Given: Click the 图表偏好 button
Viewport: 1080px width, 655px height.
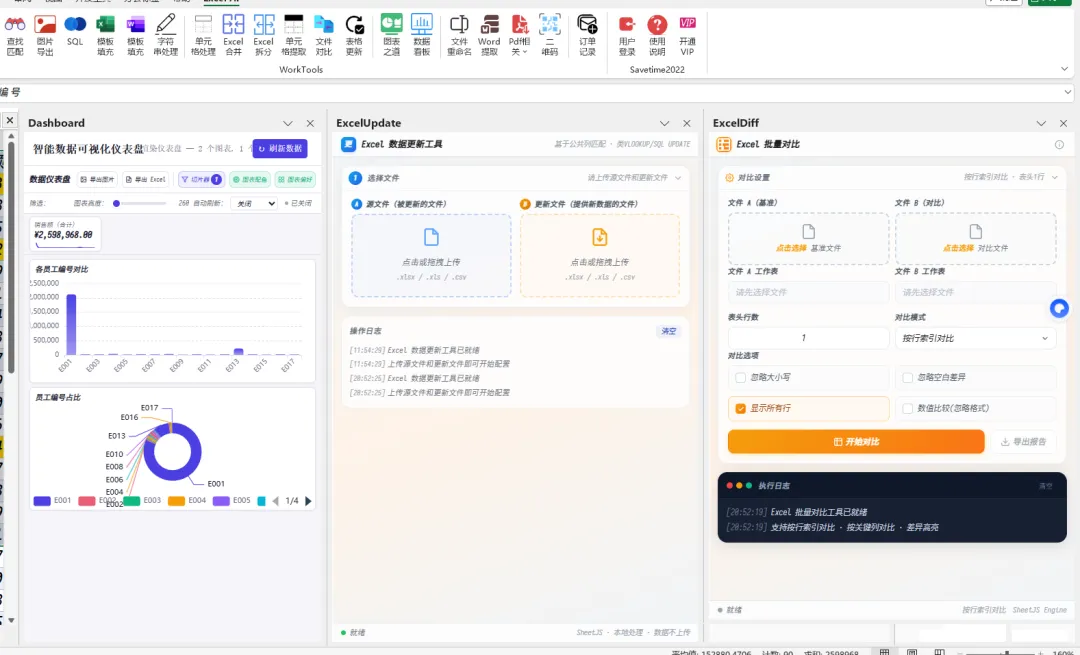Looking at the screenshot, I should 295,179.
